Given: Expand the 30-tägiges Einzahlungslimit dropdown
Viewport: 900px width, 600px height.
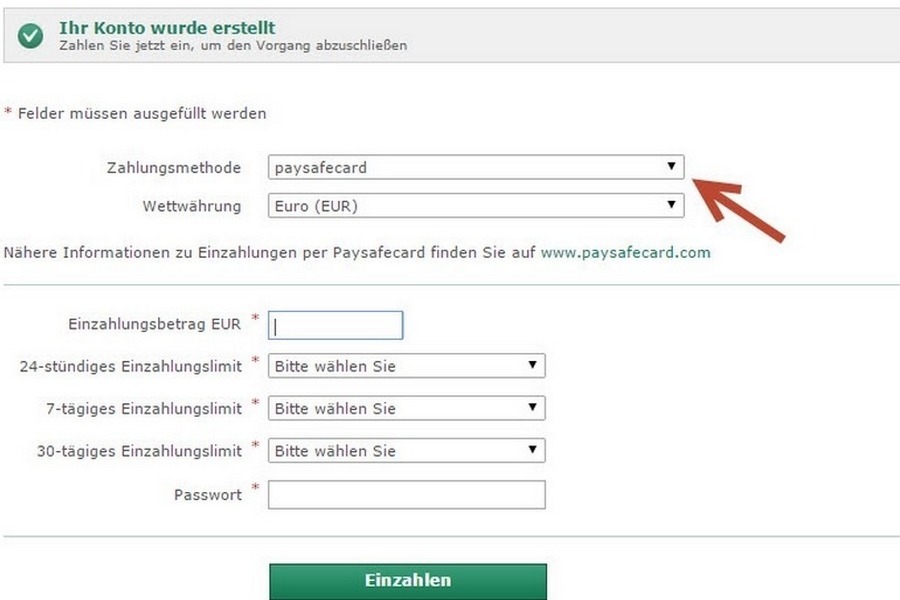Looking at the screenshot, I should pos(406,451).
